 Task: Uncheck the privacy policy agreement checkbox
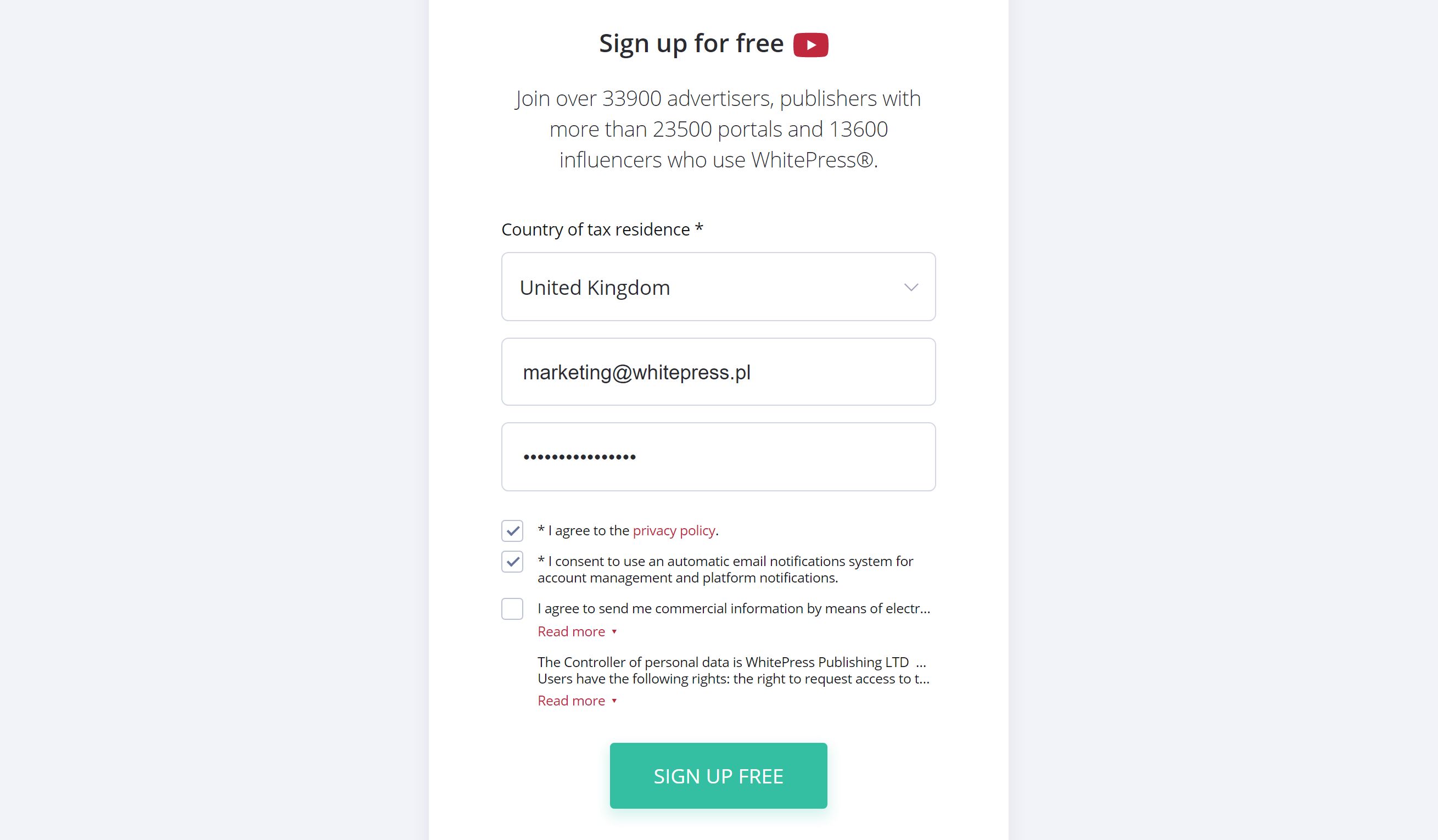click(x=512, y=531)
